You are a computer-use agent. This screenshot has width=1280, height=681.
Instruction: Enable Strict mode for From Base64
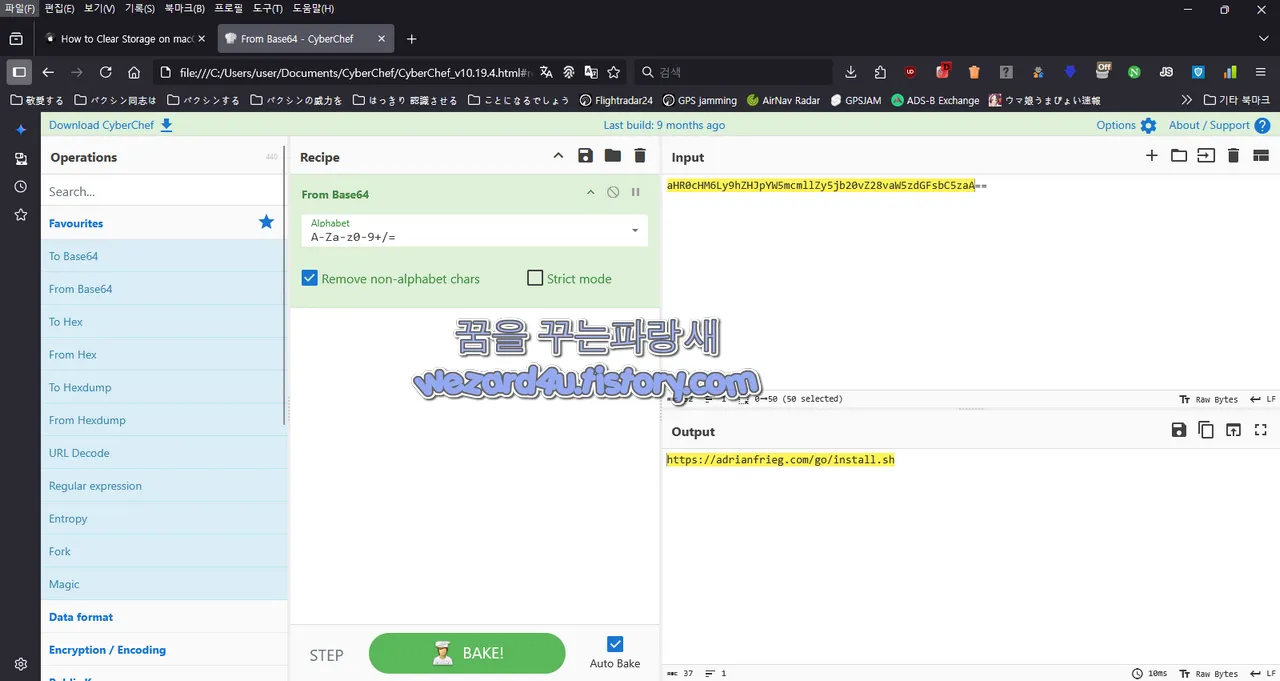coord(535,278)
